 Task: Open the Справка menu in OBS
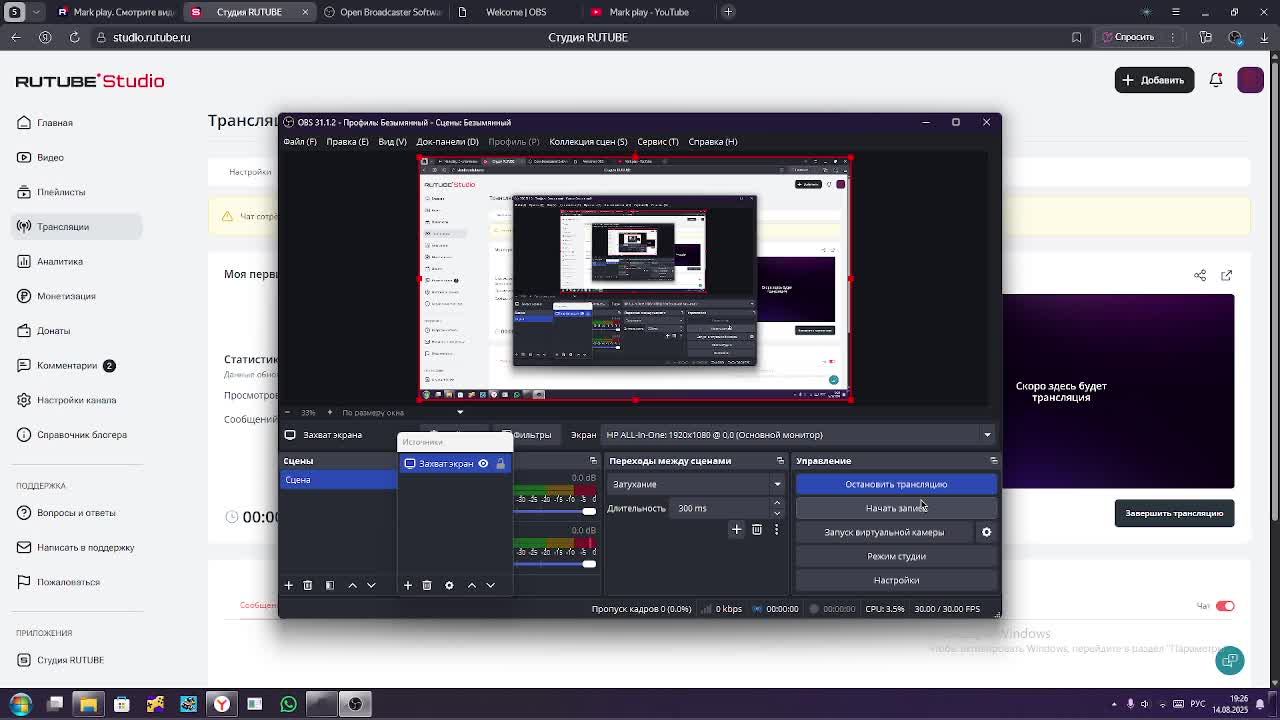click(x=713, y=142)
